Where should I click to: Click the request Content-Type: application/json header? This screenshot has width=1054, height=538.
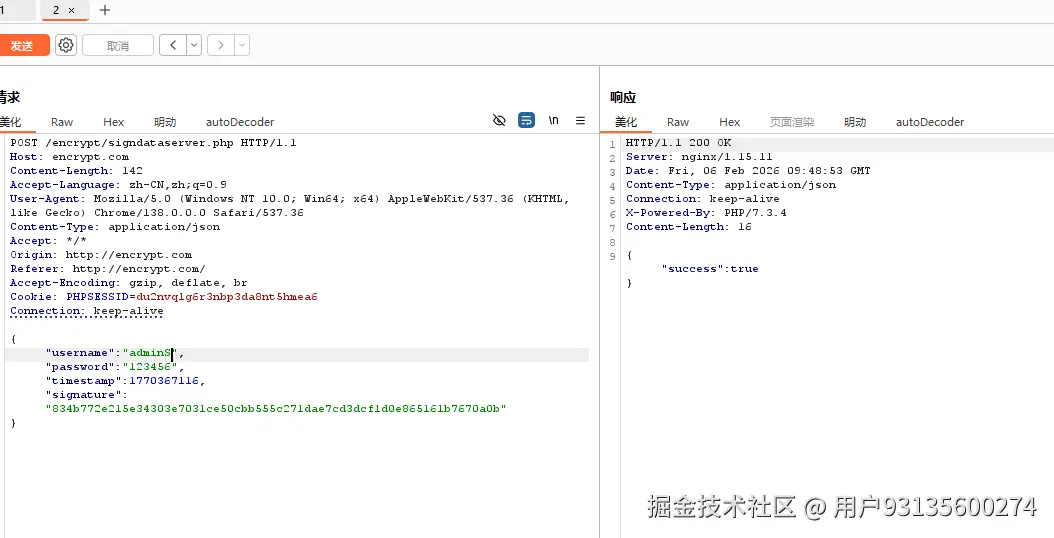pos(115,227)
